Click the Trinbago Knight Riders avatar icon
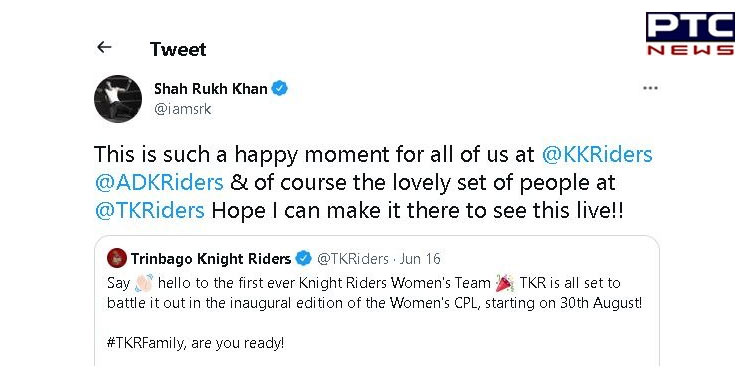750x390 pixels. [117, 258]
